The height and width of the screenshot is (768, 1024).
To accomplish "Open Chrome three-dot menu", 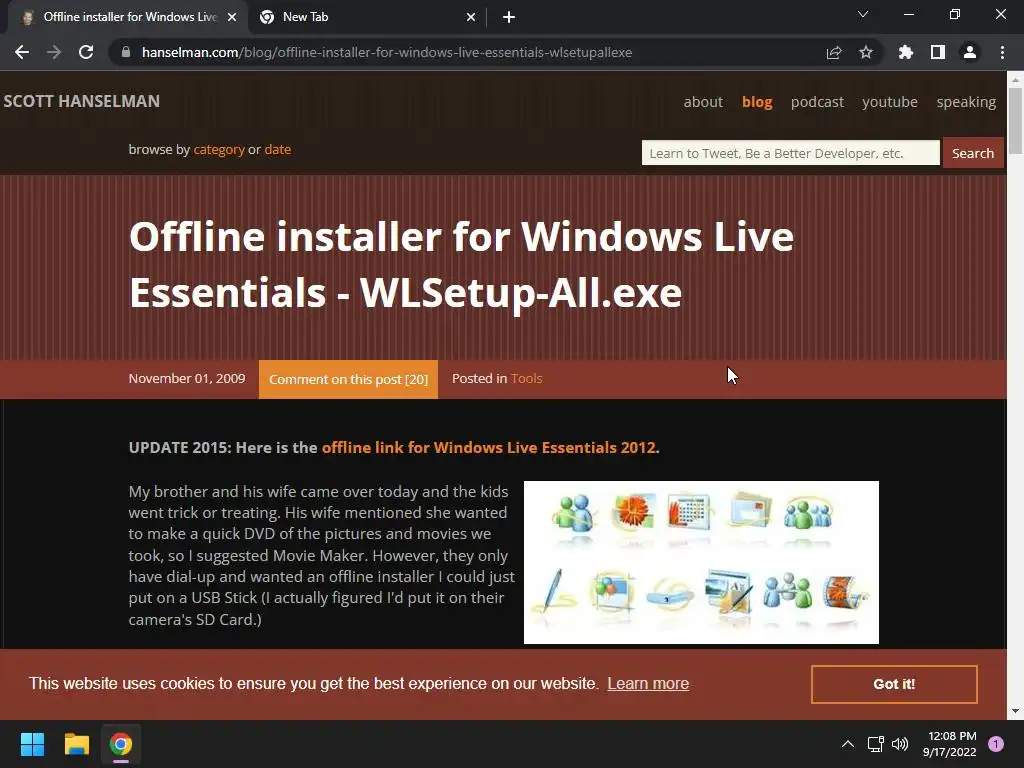I will pos(1002,52).
